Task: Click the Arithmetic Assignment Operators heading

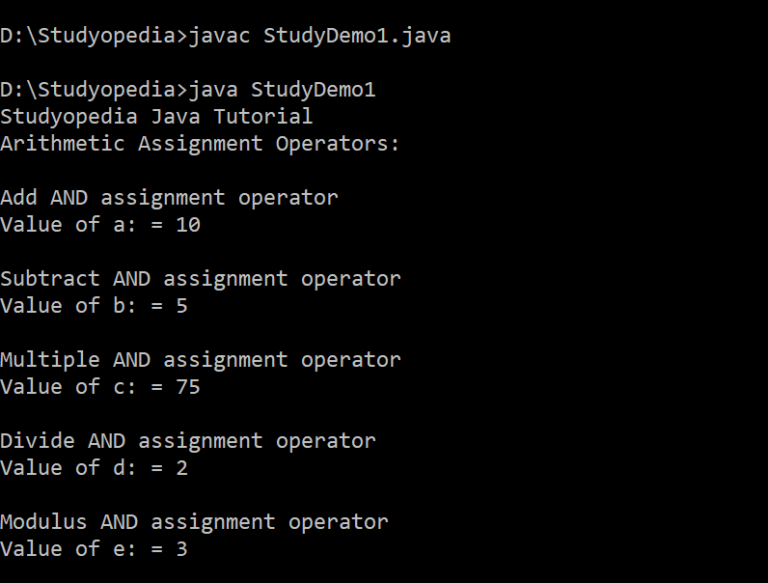Action: [200, 144]
